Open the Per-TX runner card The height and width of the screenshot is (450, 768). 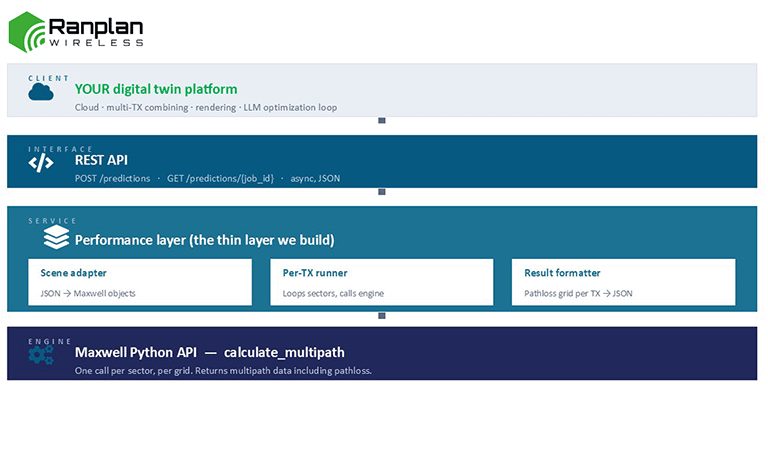point(382,282)
